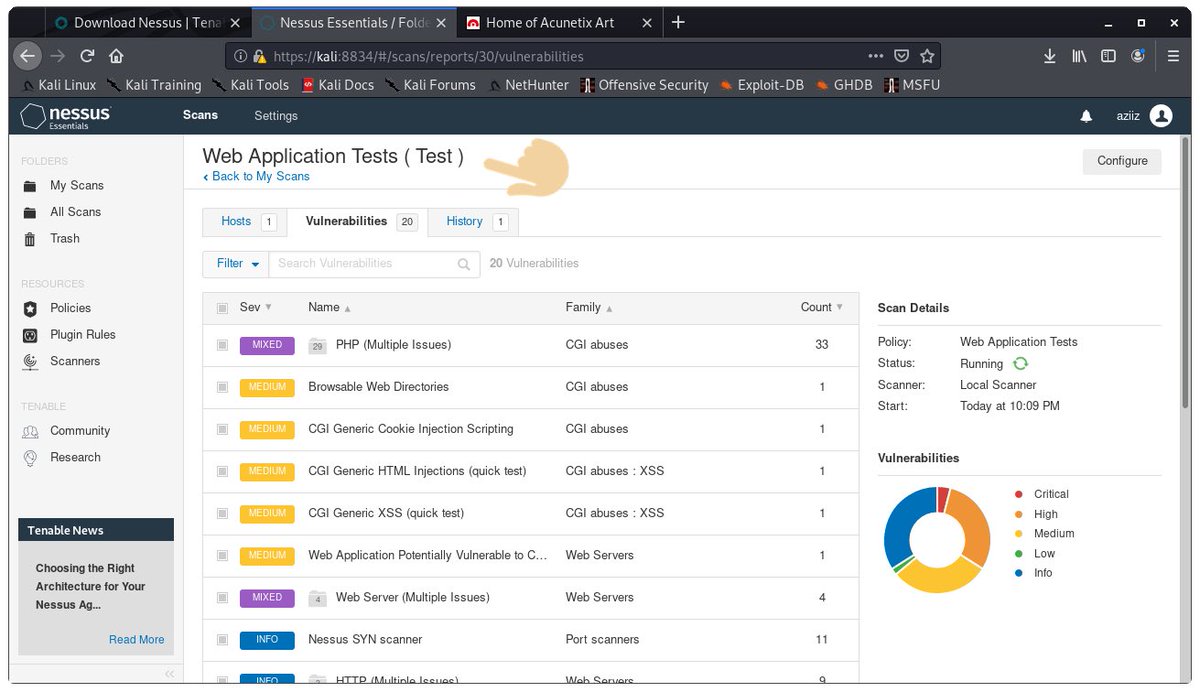Check the Web Server (Multiple Issues) checkbox
Image resolution: width=1200 pixels, height=692 pixels.
click(x=222, y=597)
